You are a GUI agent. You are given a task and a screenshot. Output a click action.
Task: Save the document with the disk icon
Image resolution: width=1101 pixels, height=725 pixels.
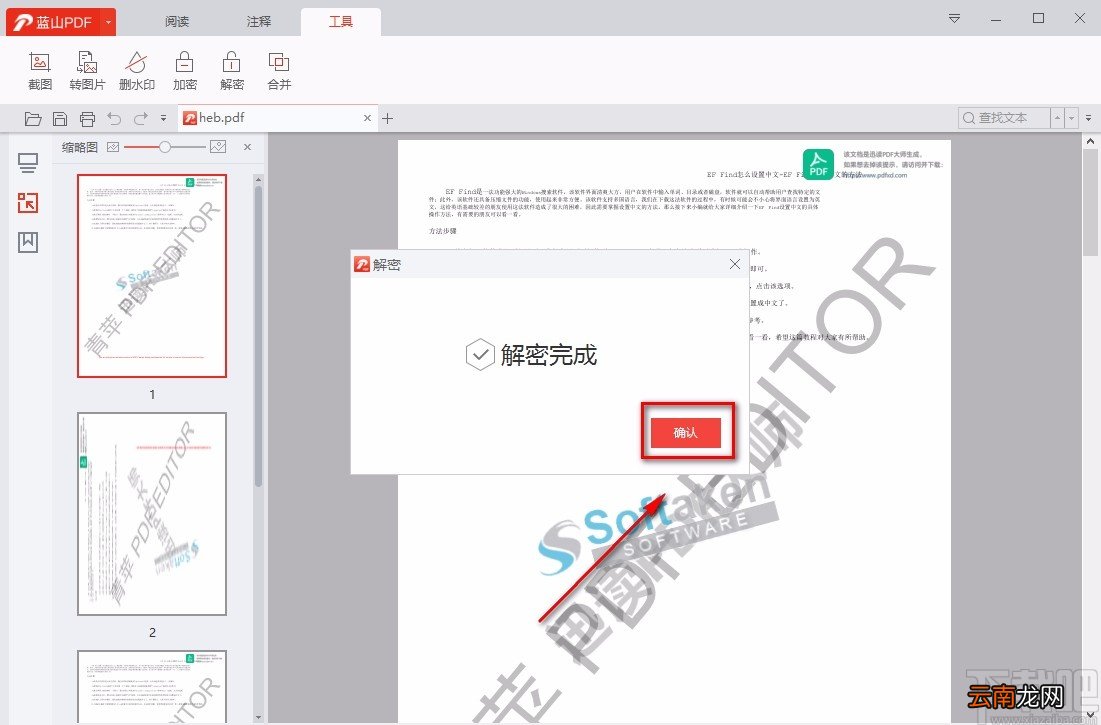click(60, 119)
